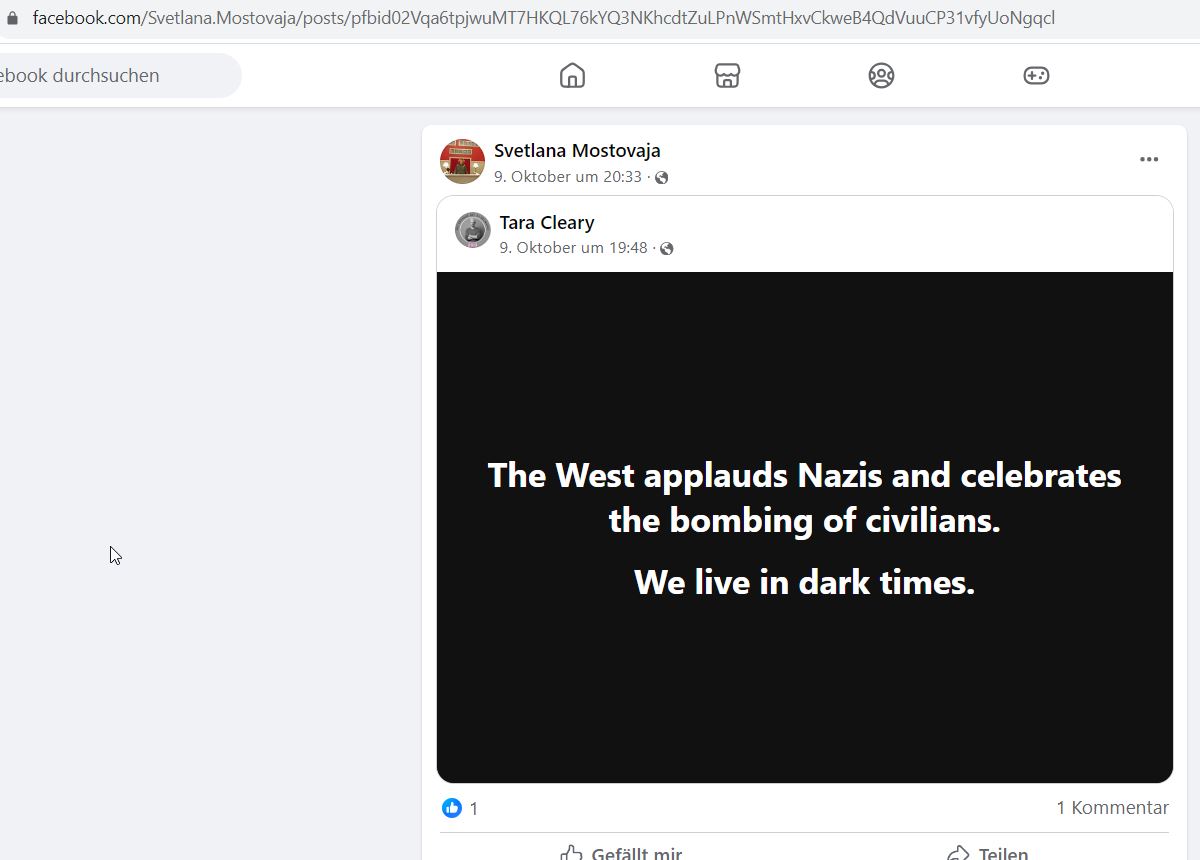The height and width of the screenshot is (860, 1200).
Task: Open the 1 Kommentar link
Action: point(1112,808)
